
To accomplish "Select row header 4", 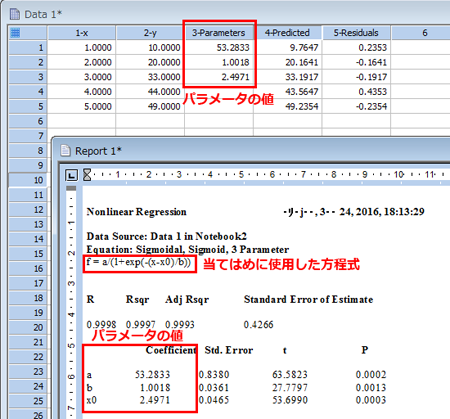I will click(28, 91).
